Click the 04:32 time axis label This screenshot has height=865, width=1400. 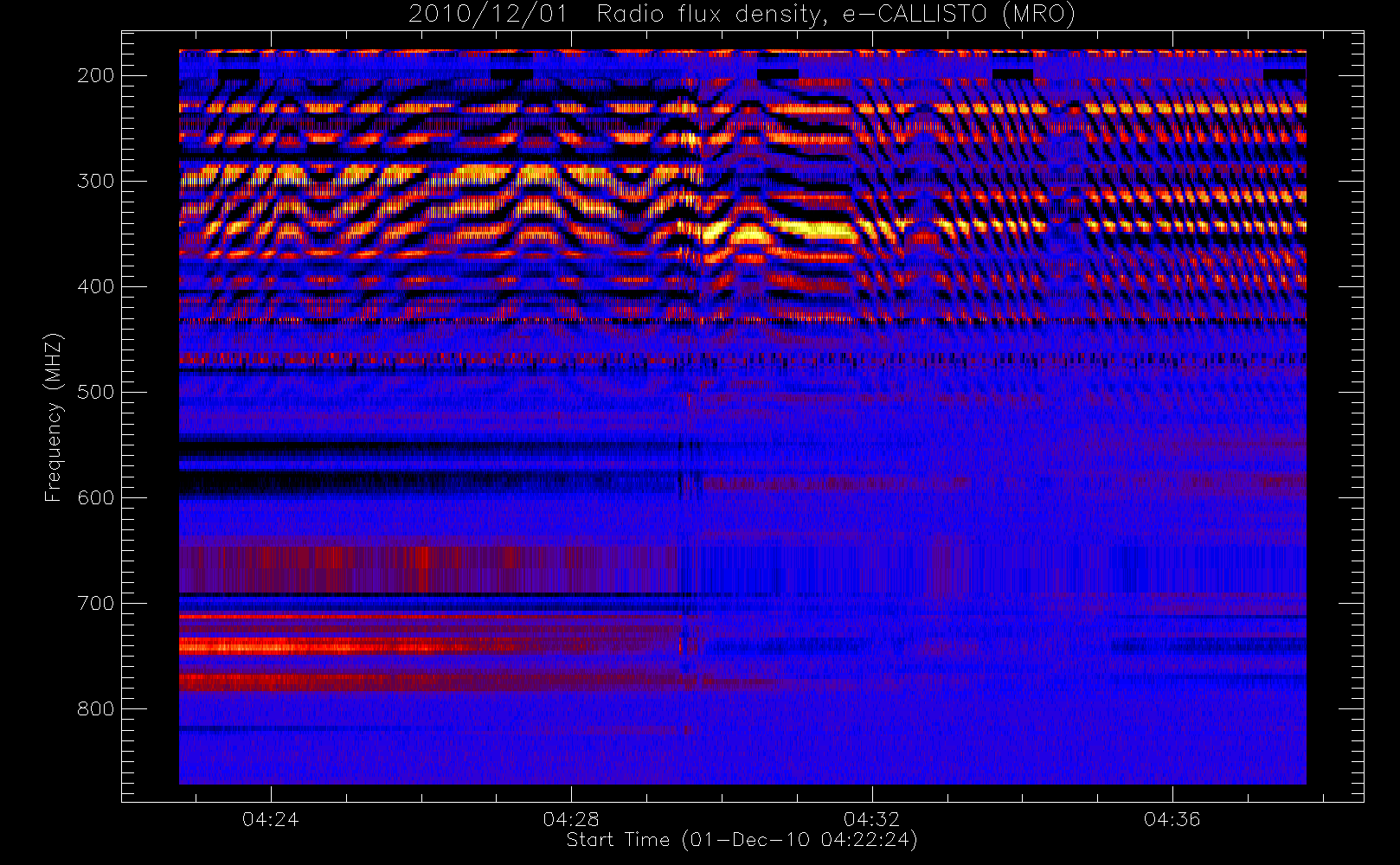[872, 819]
